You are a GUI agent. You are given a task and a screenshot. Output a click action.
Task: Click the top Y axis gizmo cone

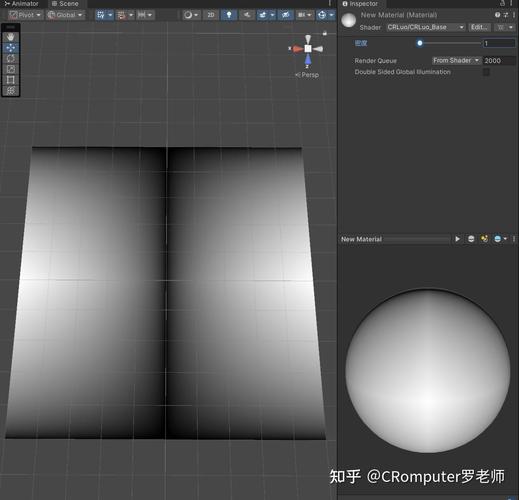point(308,39)
